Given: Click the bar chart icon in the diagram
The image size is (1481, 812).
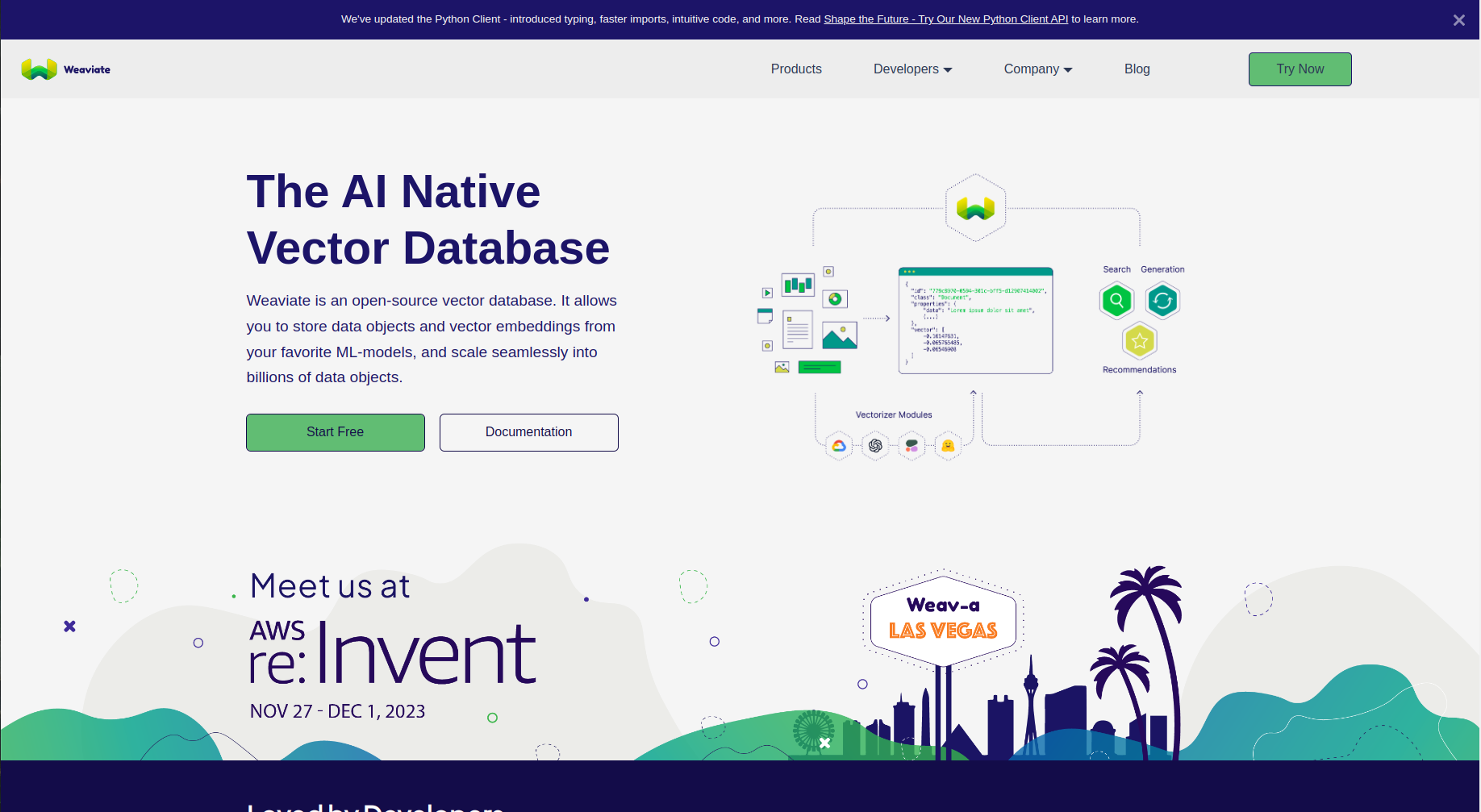Looking at the screenshot, I should (x=798, y=285).
